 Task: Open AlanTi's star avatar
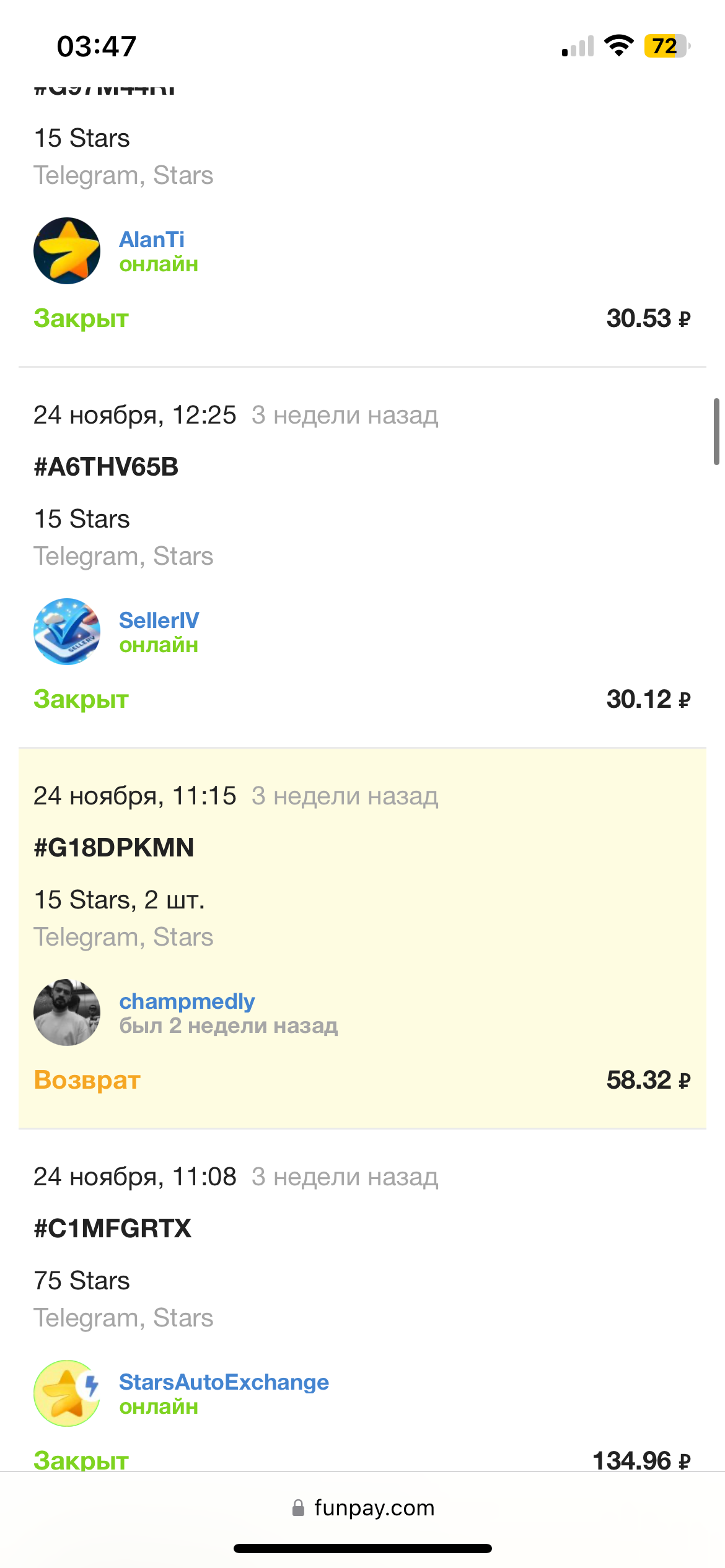click(x=67, y=251)
